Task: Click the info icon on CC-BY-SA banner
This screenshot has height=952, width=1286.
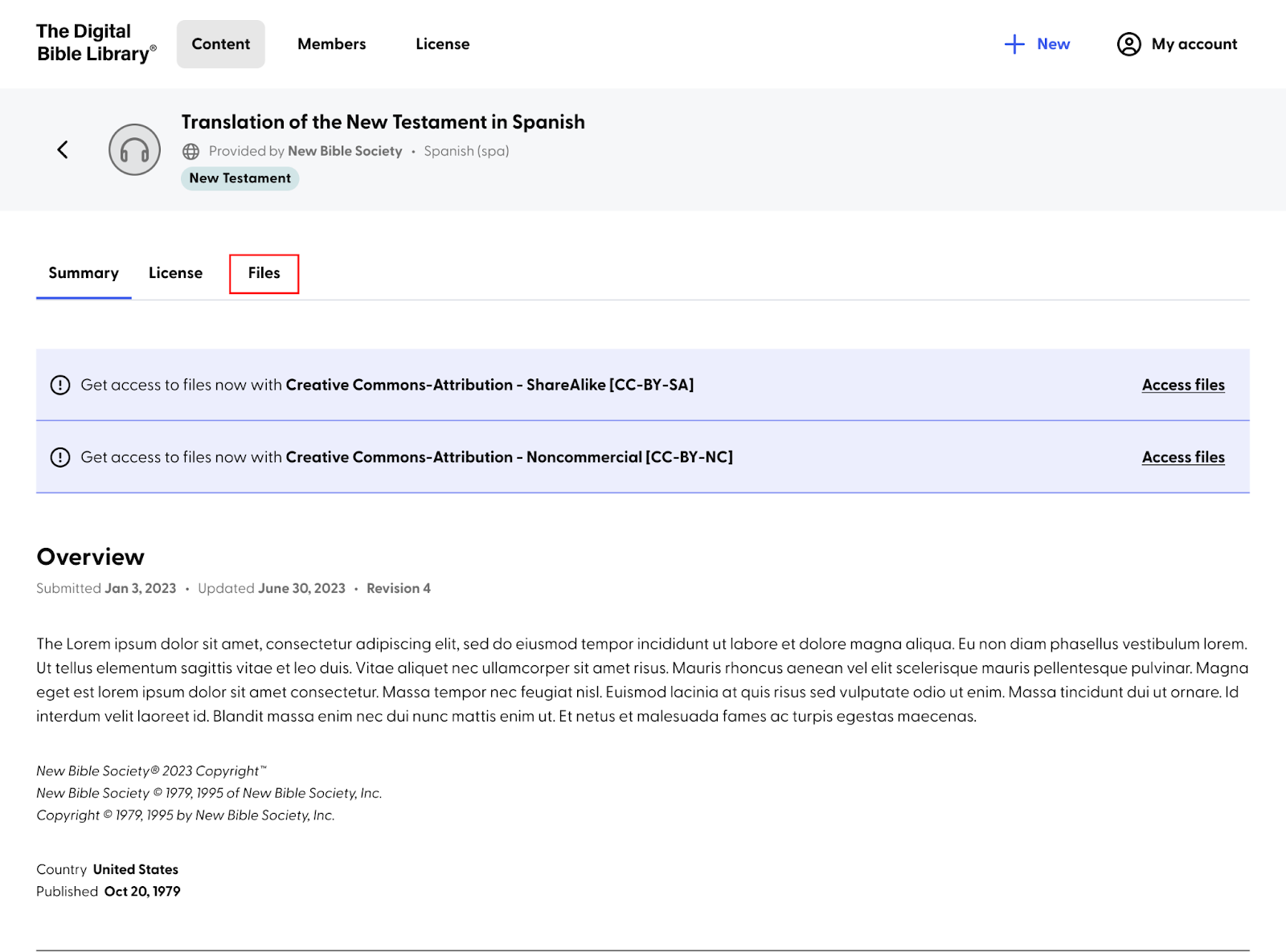Action: 60,385
